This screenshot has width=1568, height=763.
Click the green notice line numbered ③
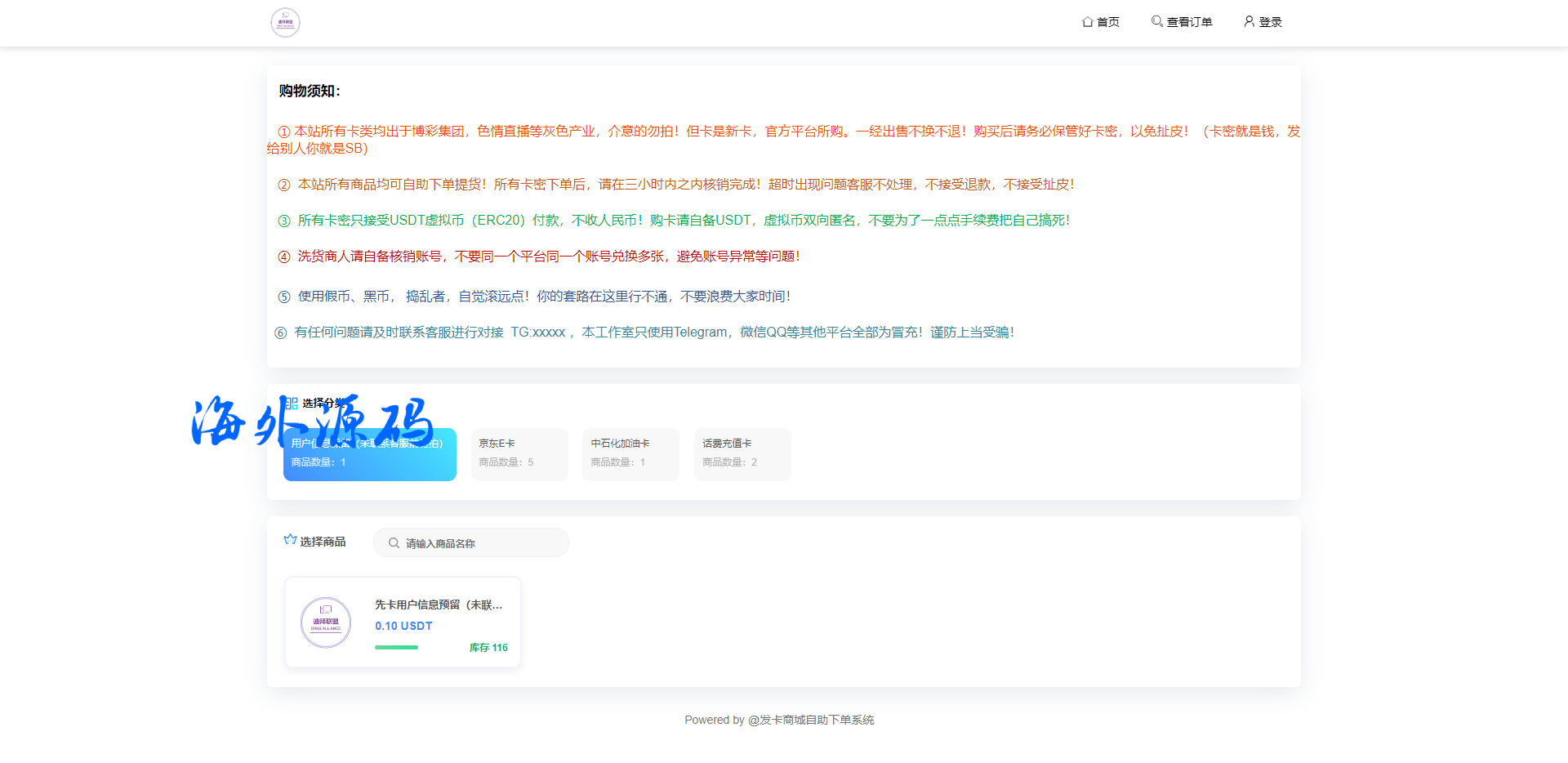tap(683, 221)
